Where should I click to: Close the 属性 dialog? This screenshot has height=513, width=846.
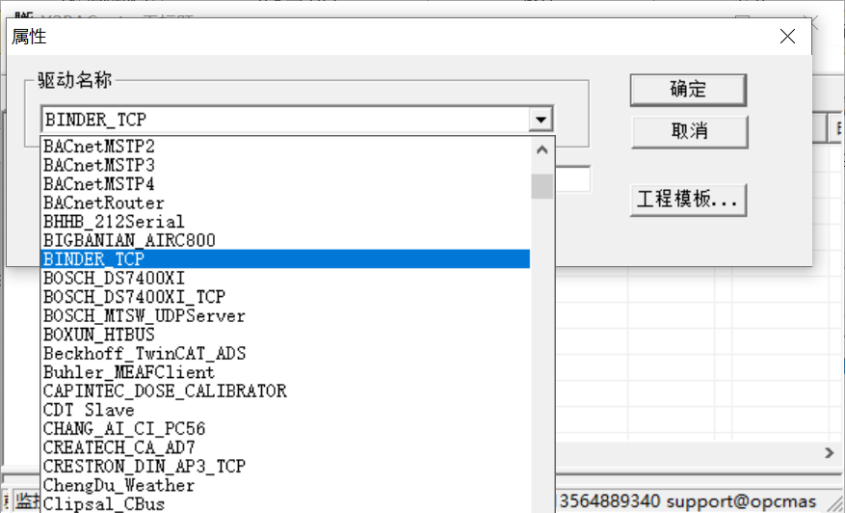click(787, 36)
